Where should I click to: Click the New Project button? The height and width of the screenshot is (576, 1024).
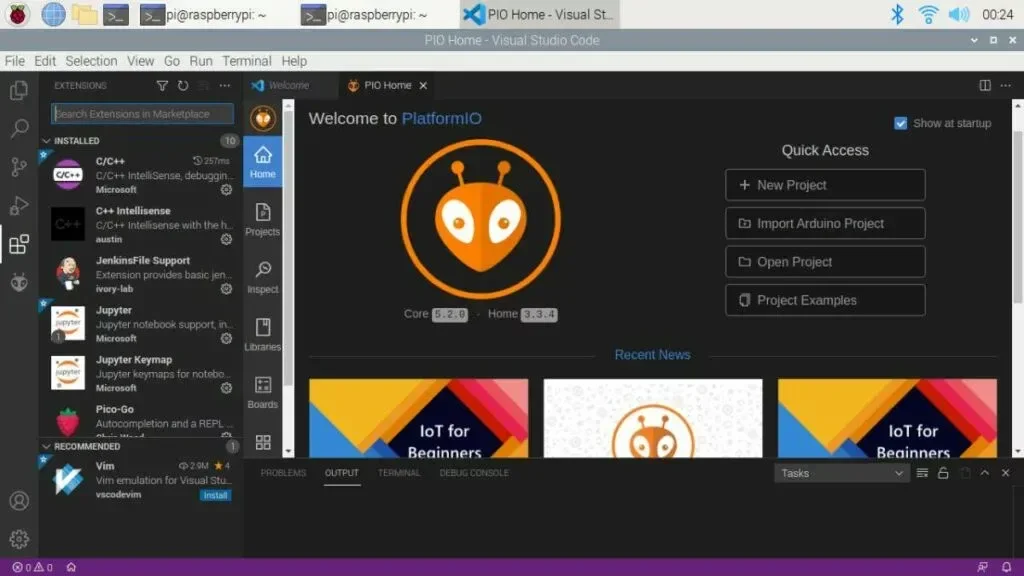825,185
